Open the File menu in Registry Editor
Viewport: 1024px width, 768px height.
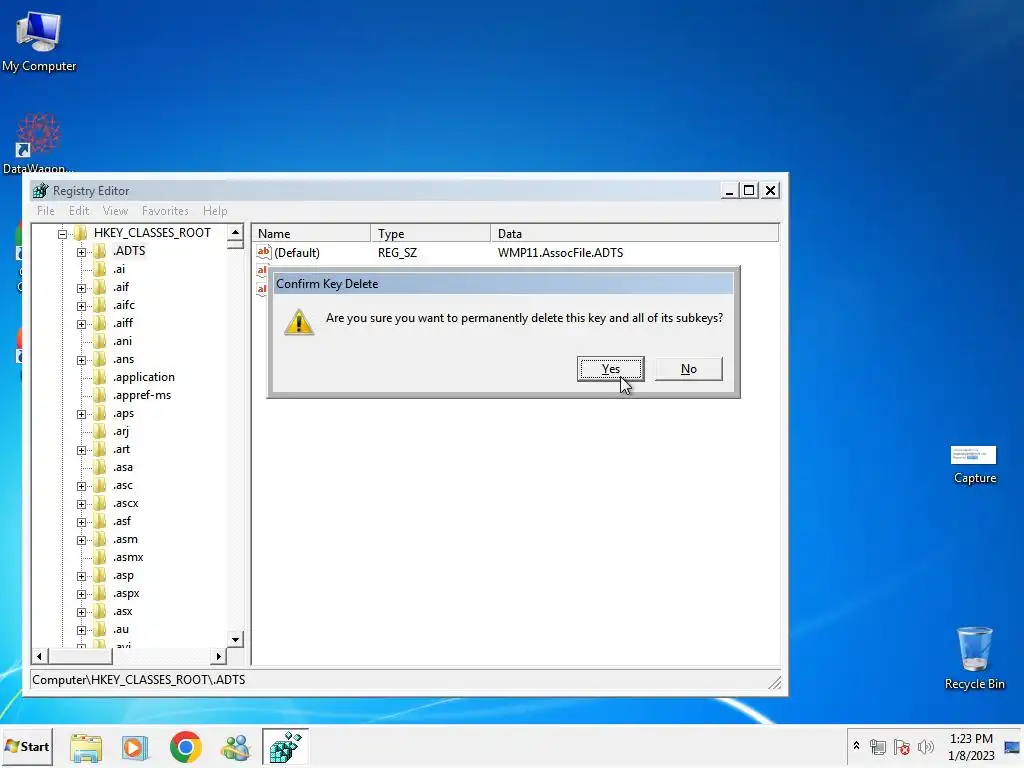pos(46,211)
